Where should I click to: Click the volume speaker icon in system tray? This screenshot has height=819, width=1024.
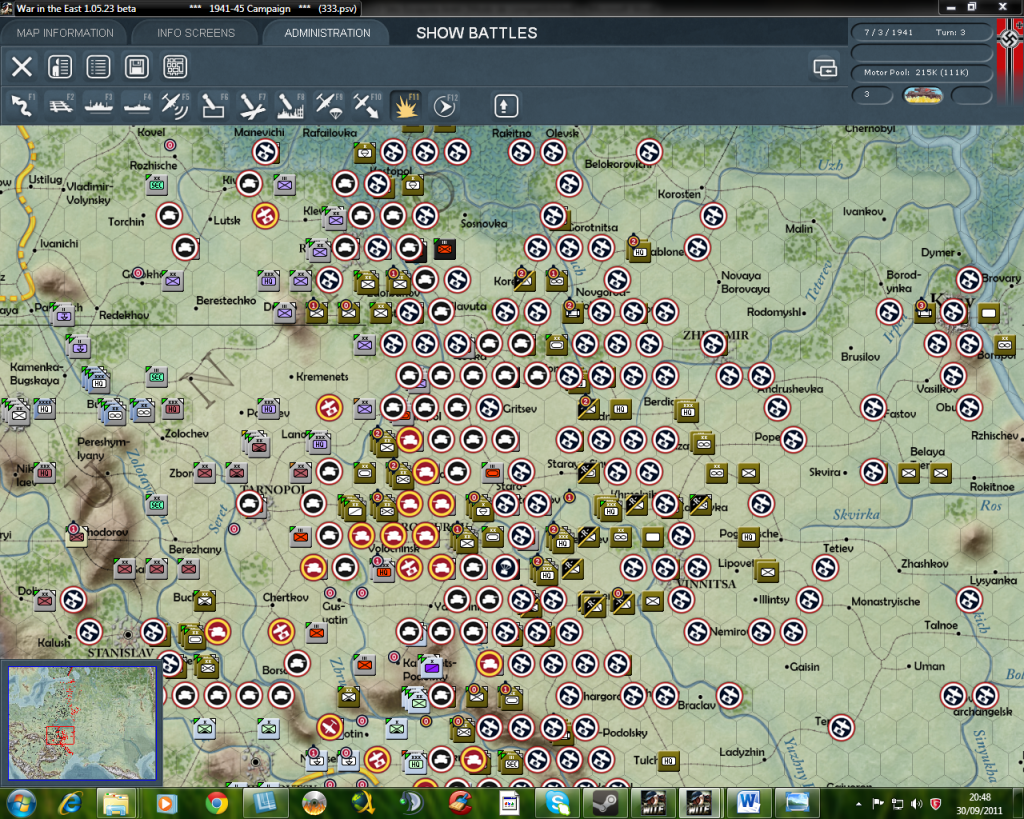tap(916, 803)
